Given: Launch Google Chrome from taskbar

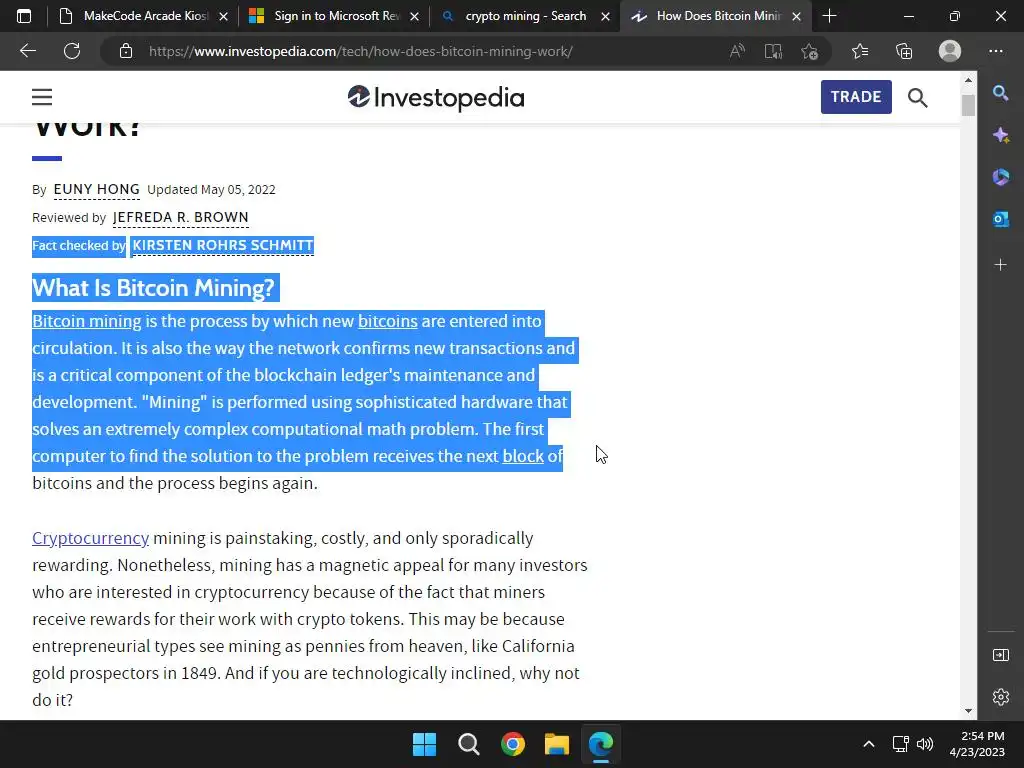Looking at the screenshot, I should pyautogui.click(x=513, y=744).
